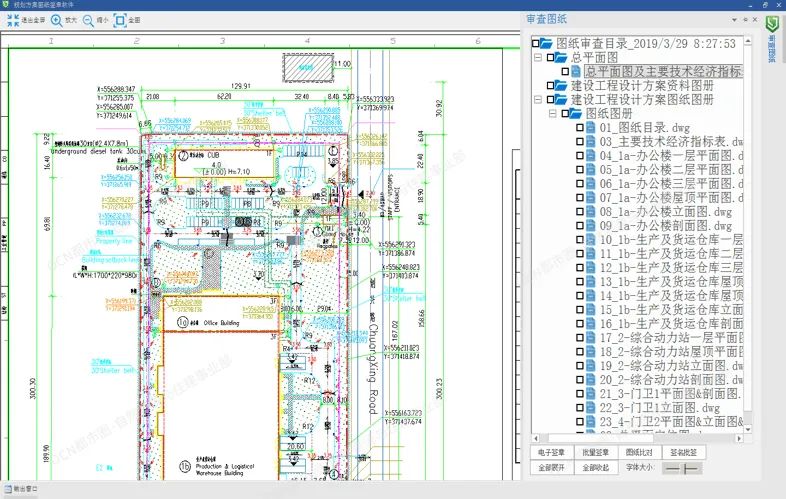Adjust the 字体大小 font size slider
Screen dimensions: 786x499
[x=684, y=467]
